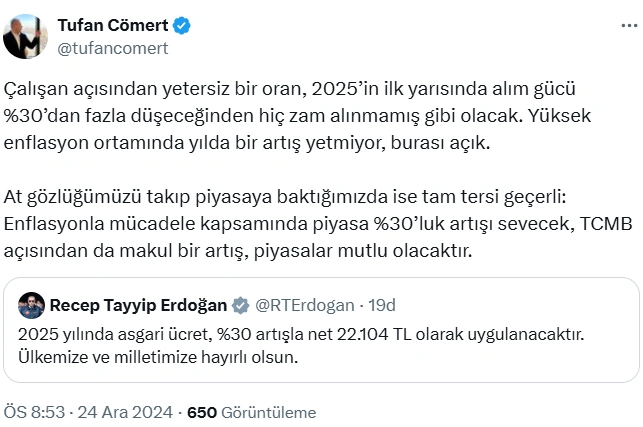
Task: Open Erdoğan's small avatar in quoted tweet
Action: [31, 304]
